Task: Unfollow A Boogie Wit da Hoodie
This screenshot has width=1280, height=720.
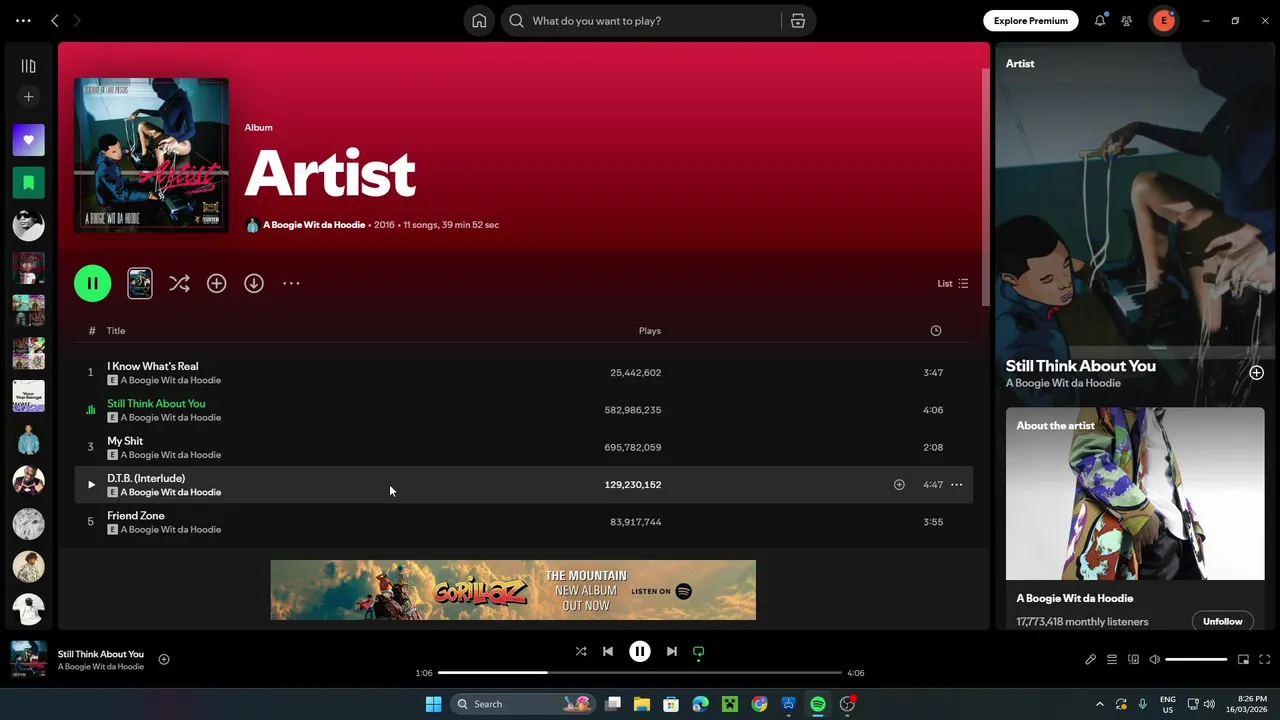Action: pyautogui.click(x=1222, y=621)
